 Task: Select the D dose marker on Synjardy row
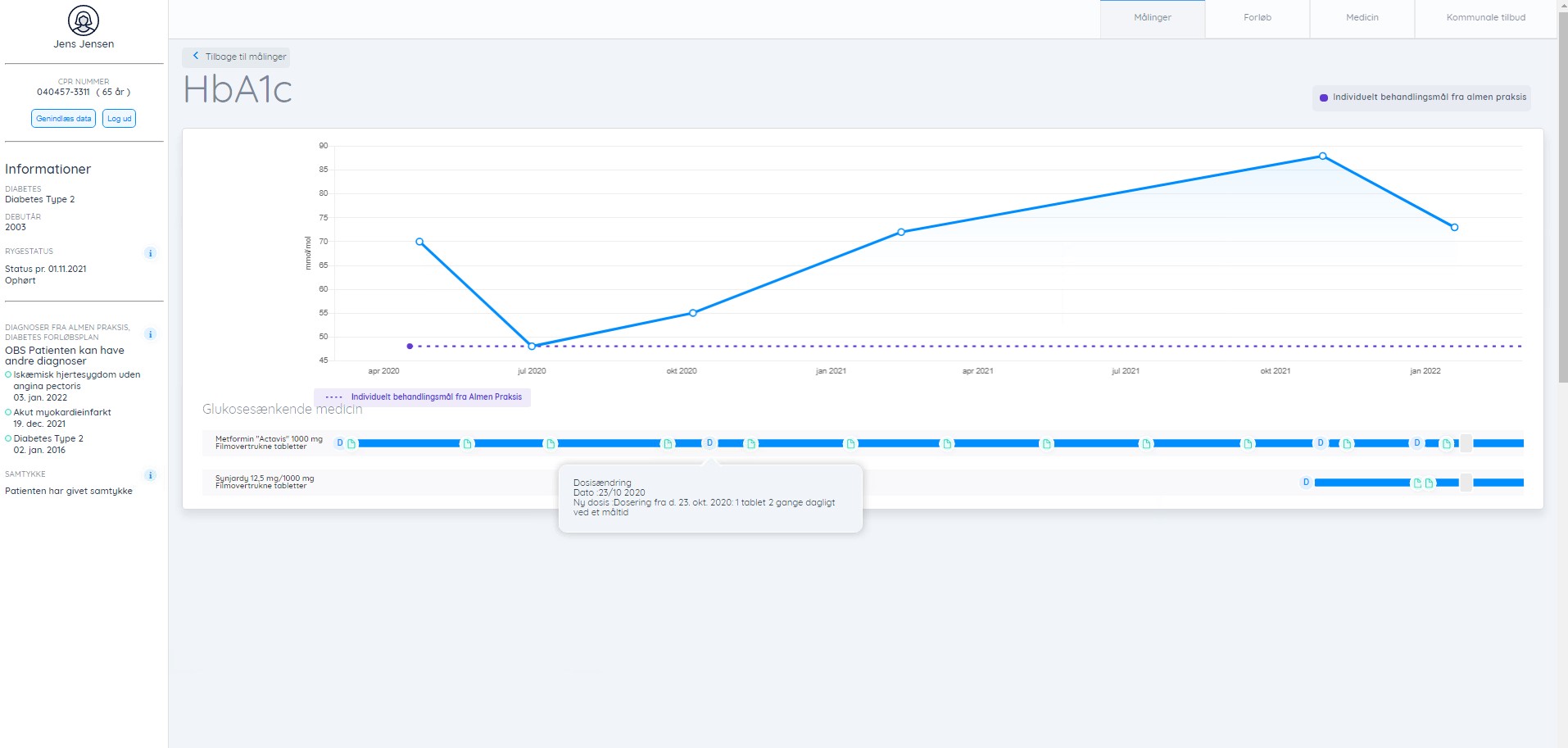click(1306, 483)
